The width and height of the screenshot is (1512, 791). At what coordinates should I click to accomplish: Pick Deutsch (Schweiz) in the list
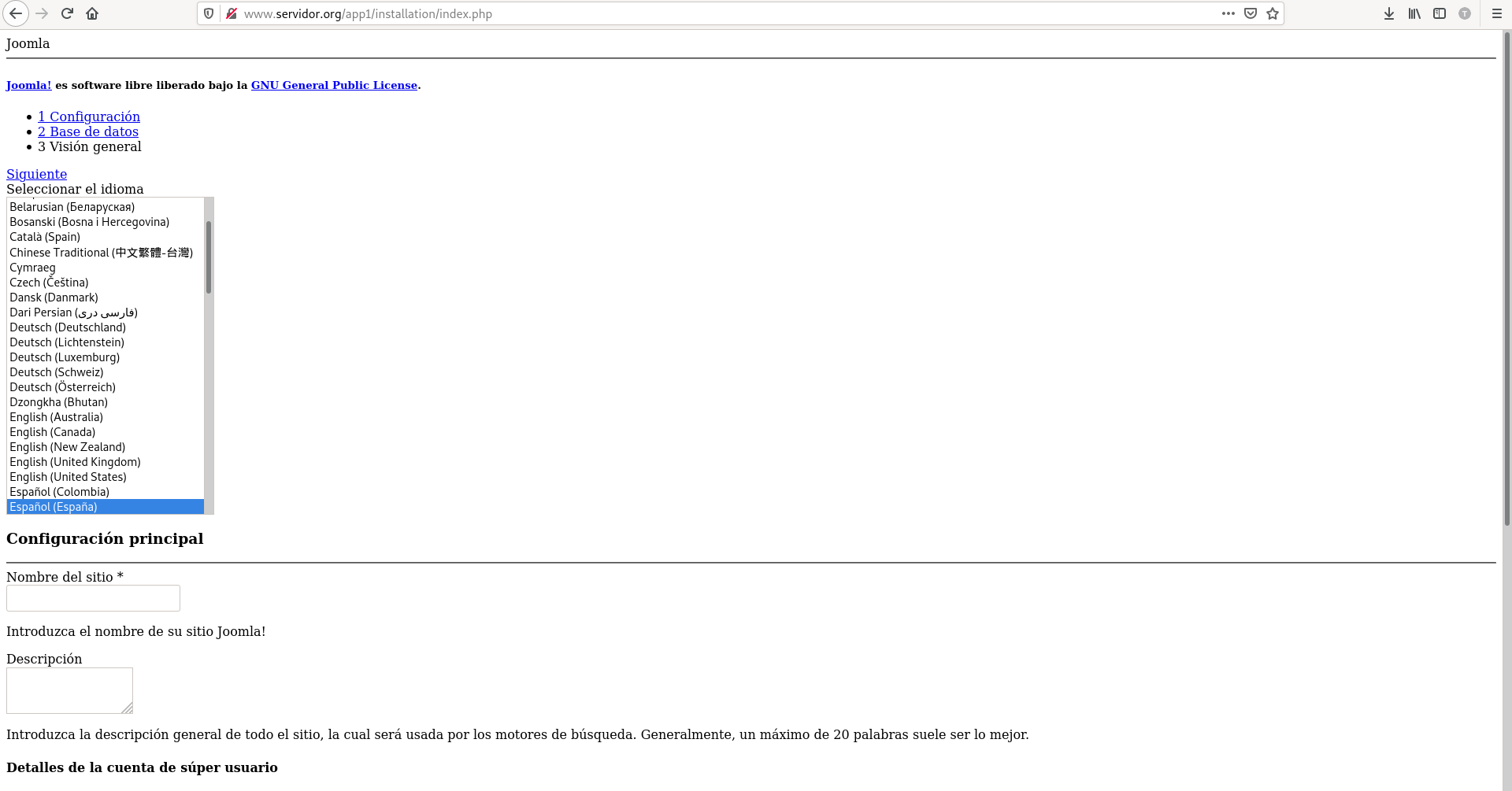[106, 372]
